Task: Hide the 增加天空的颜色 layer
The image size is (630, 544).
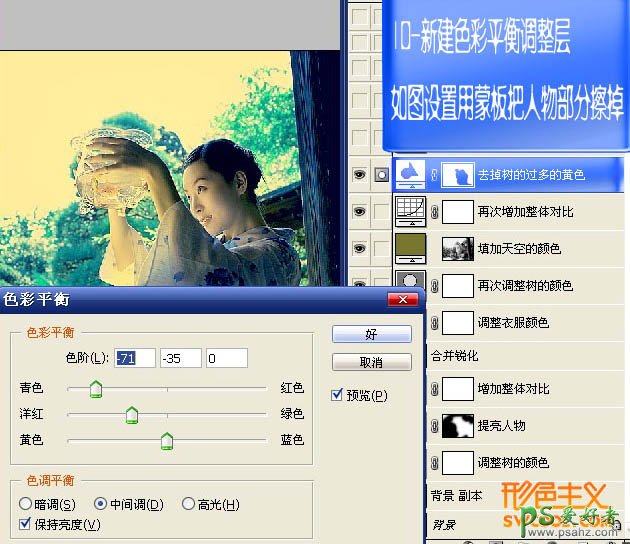Action: 359,248
